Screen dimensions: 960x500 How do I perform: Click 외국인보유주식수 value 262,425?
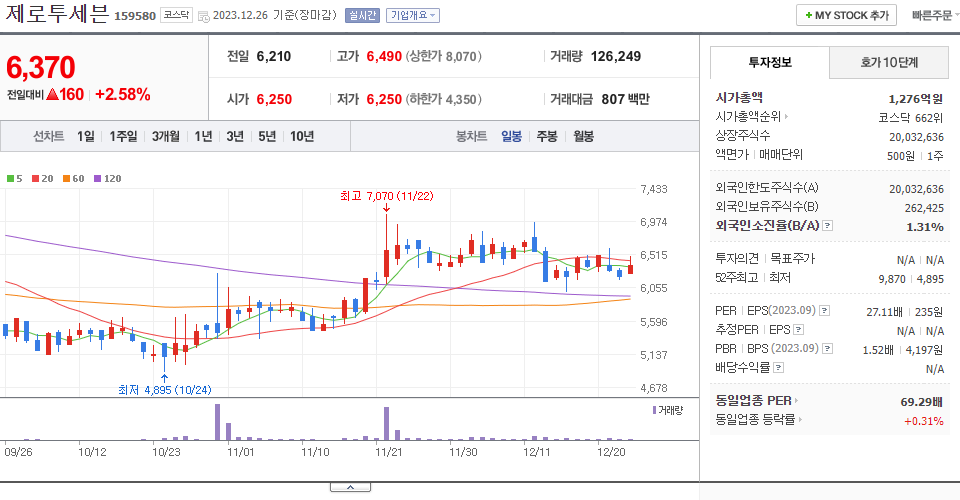click(x=924, y=208)
